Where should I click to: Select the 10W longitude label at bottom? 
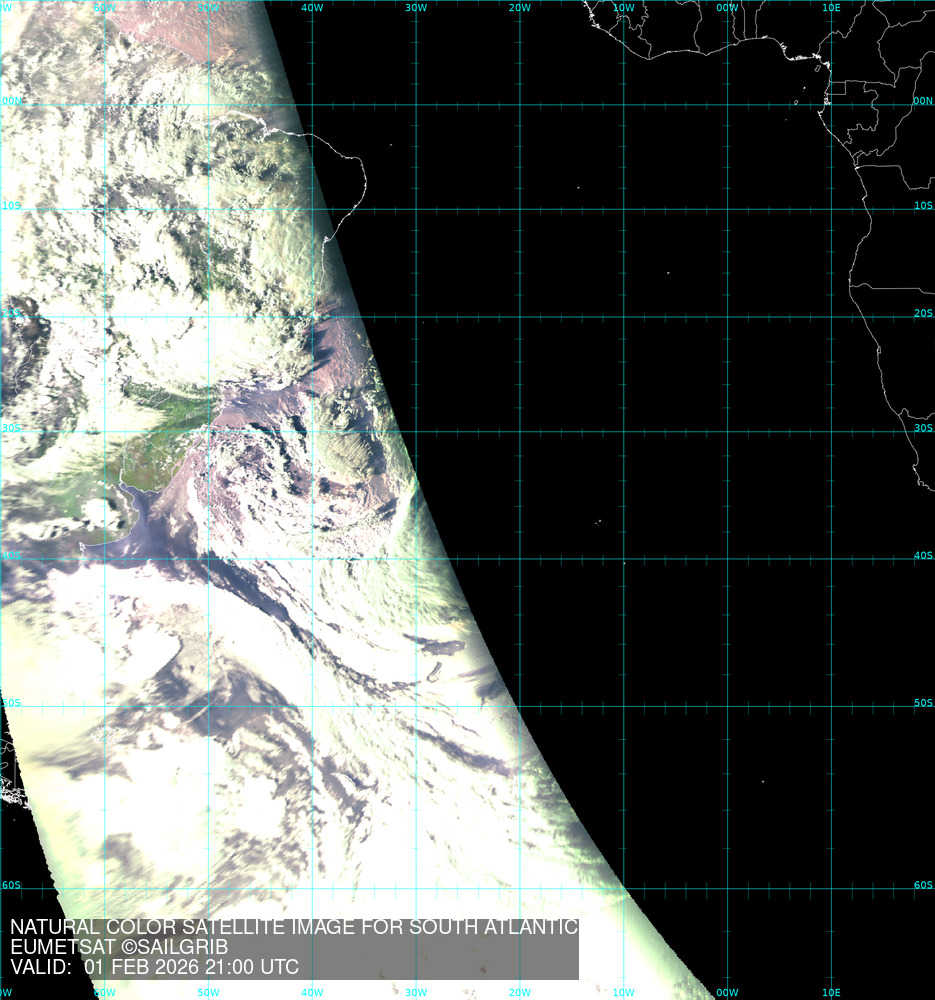[x=623, y=993]
